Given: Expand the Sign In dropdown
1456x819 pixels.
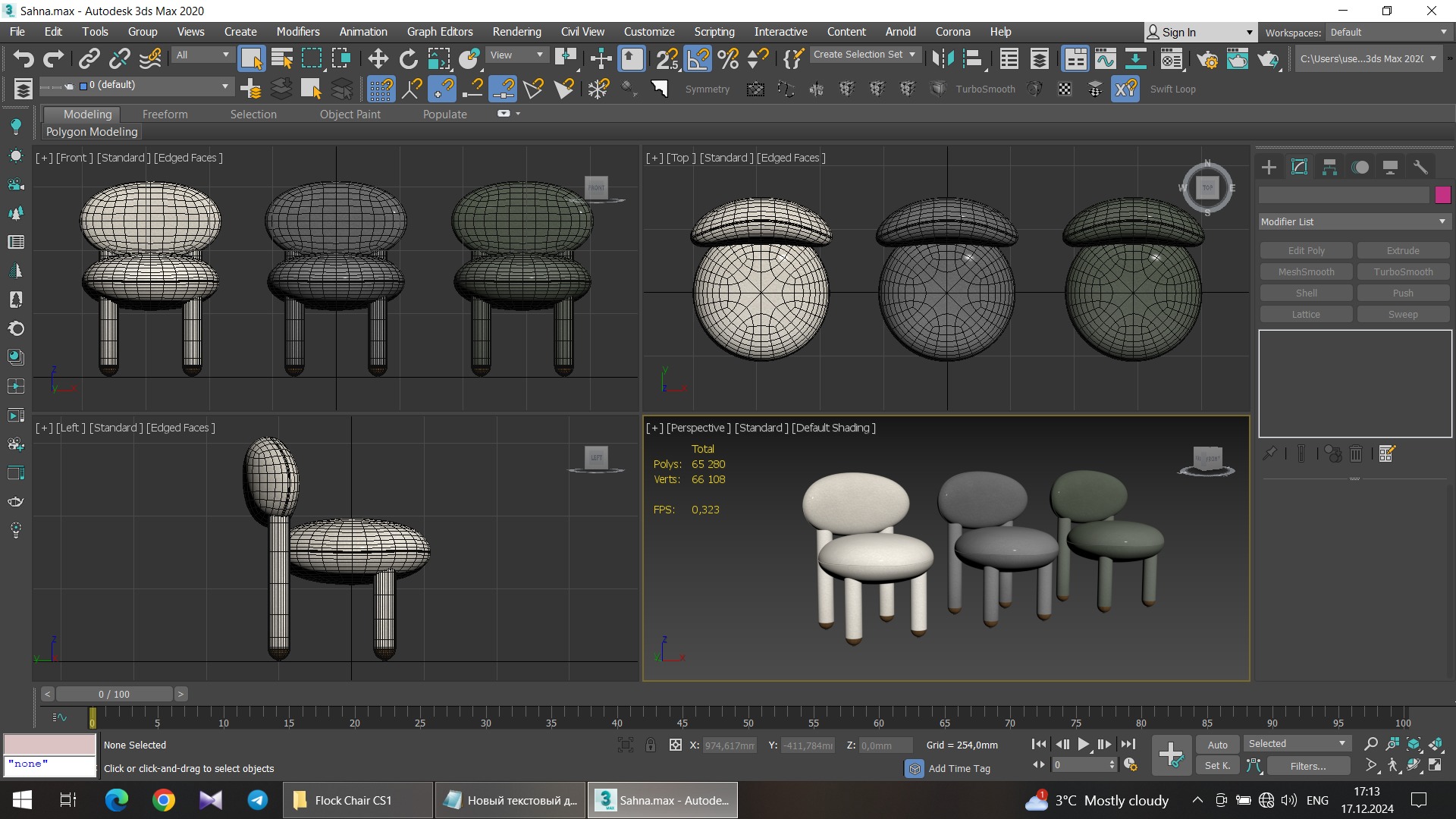Looking at the screenshot, I should click(x=1200, y=32).
